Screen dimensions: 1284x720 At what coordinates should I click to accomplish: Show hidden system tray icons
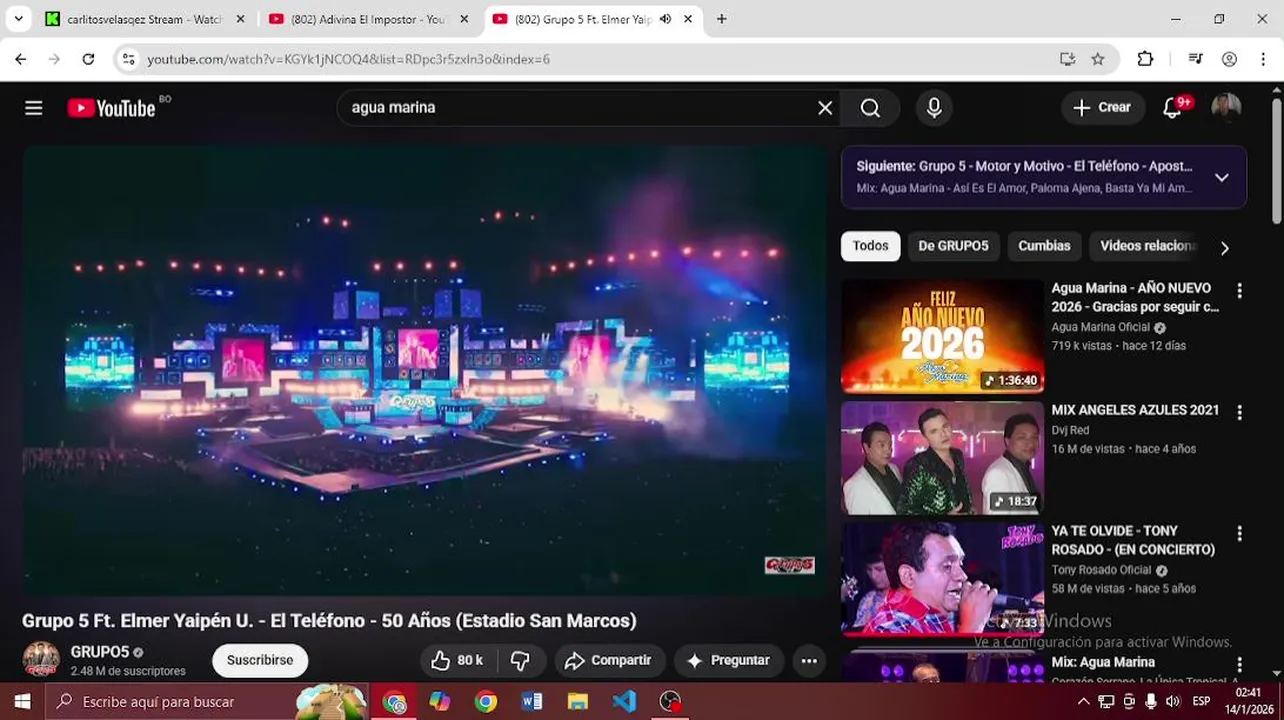pyautogui.click(x=1083, y=702)
